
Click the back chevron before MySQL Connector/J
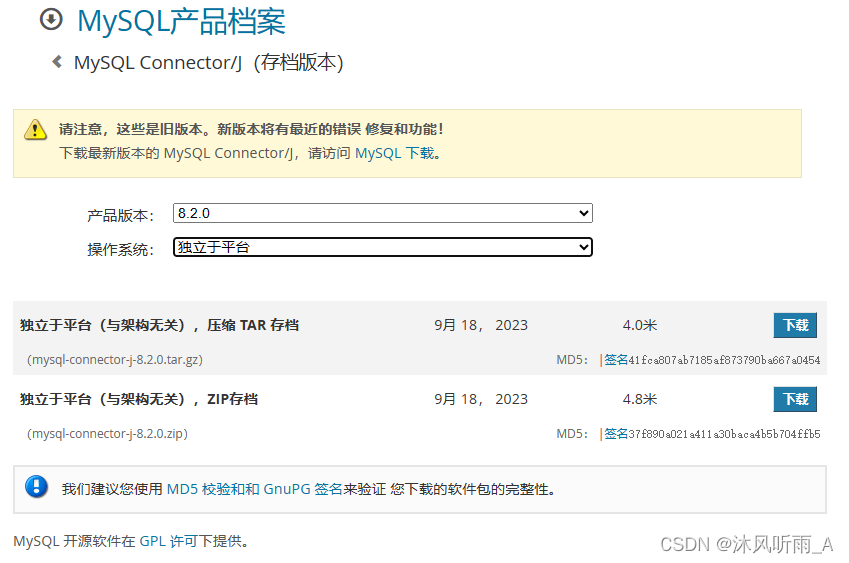pos(57,62)
